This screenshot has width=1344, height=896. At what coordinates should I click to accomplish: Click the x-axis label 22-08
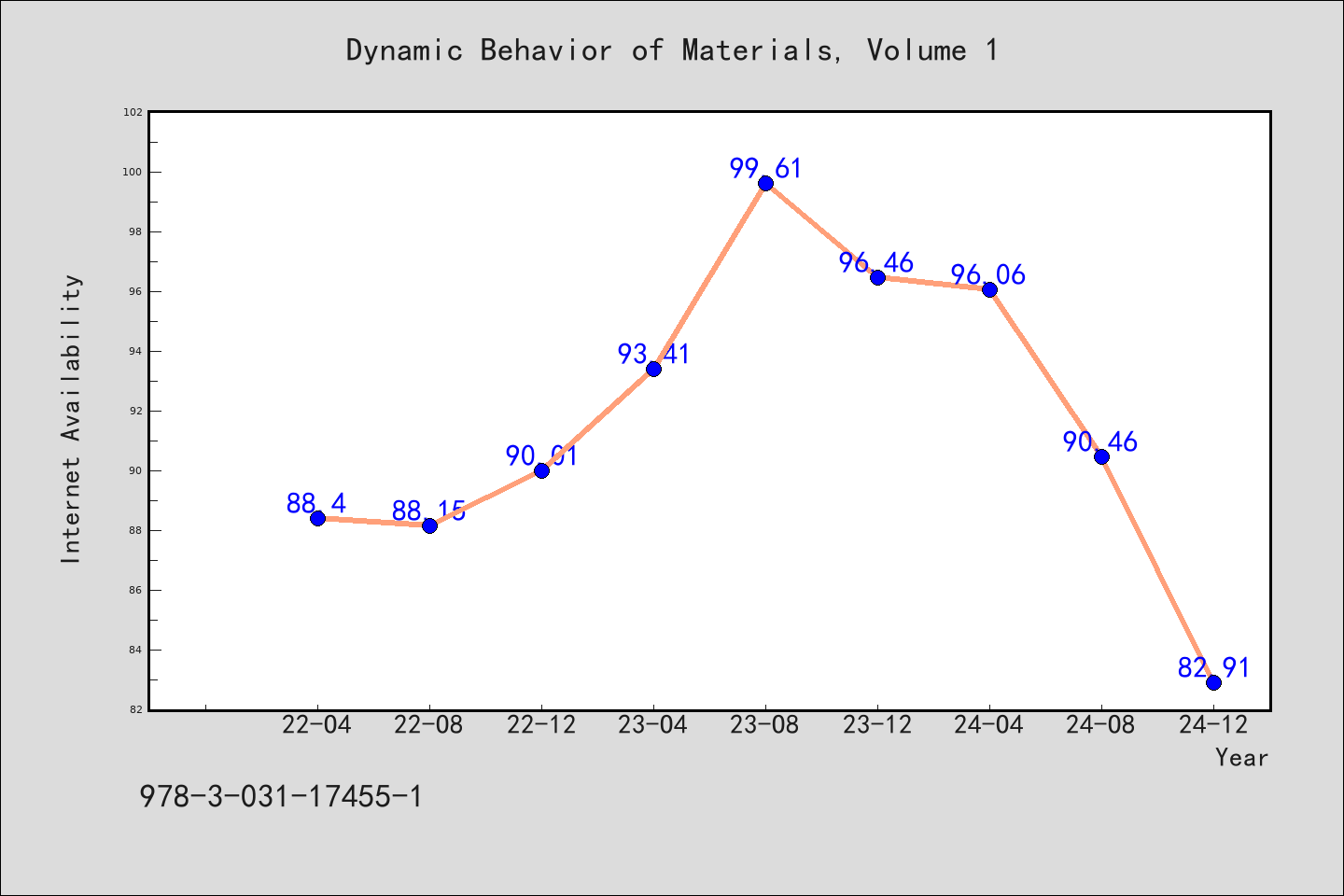coord(429,725)
